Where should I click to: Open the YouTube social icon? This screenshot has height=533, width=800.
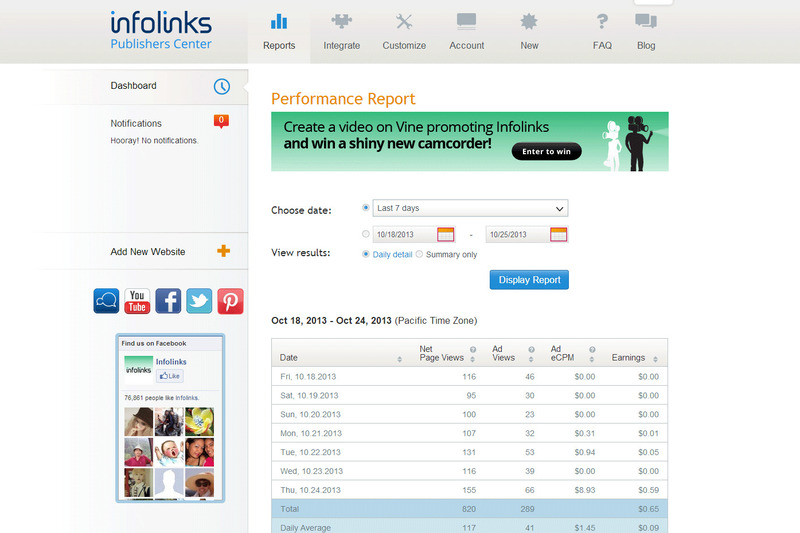[x=137, y=301]
